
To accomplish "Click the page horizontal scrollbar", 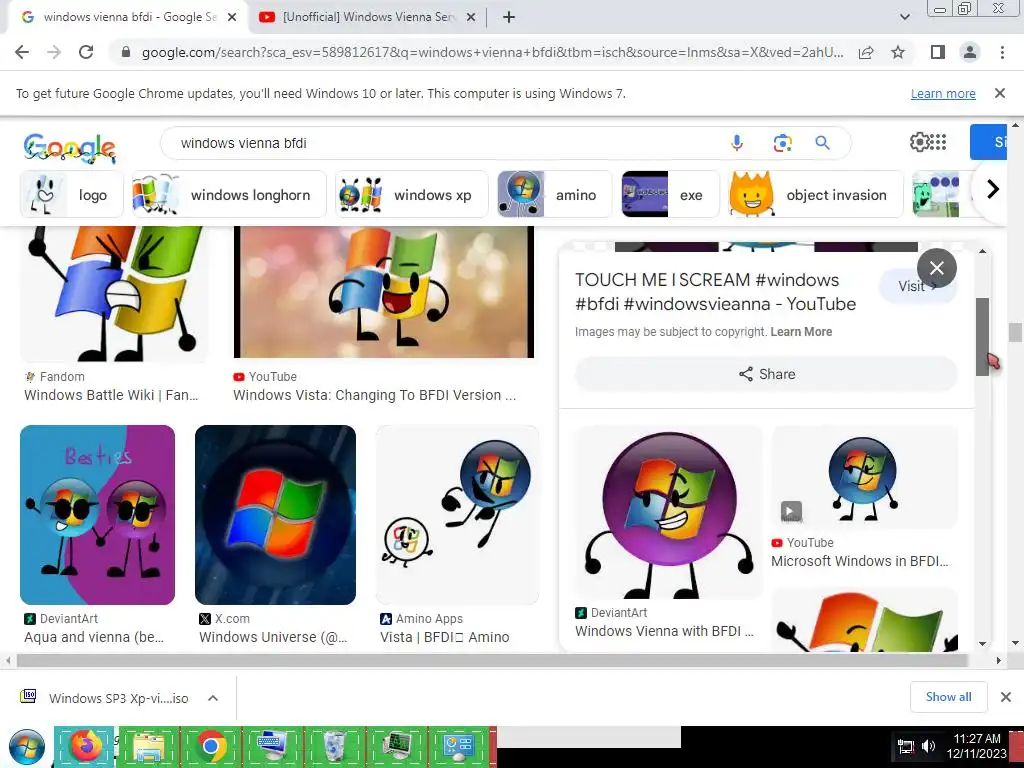I will point(492,660).
